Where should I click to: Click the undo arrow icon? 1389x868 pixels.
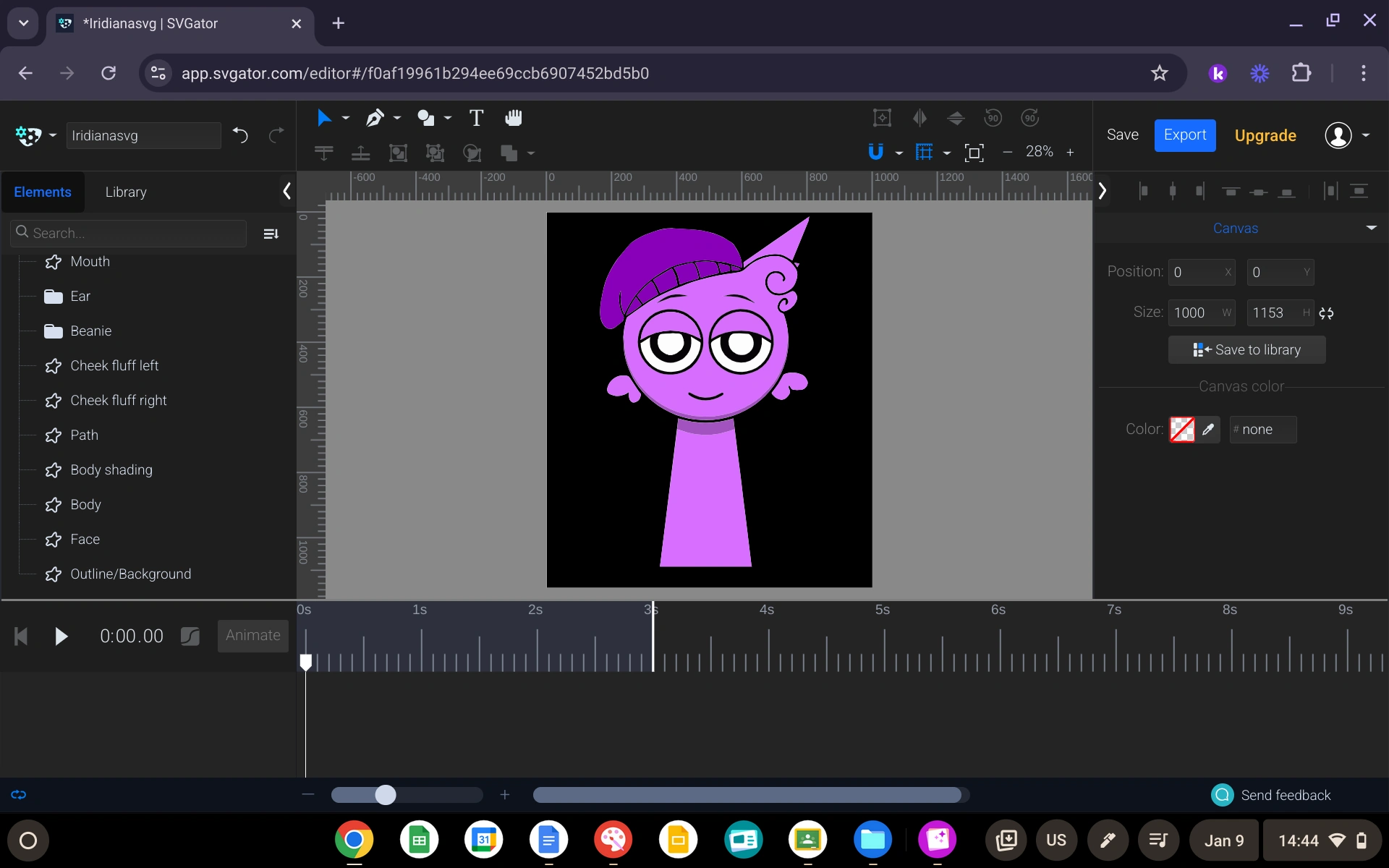click(x=240, y=135)
